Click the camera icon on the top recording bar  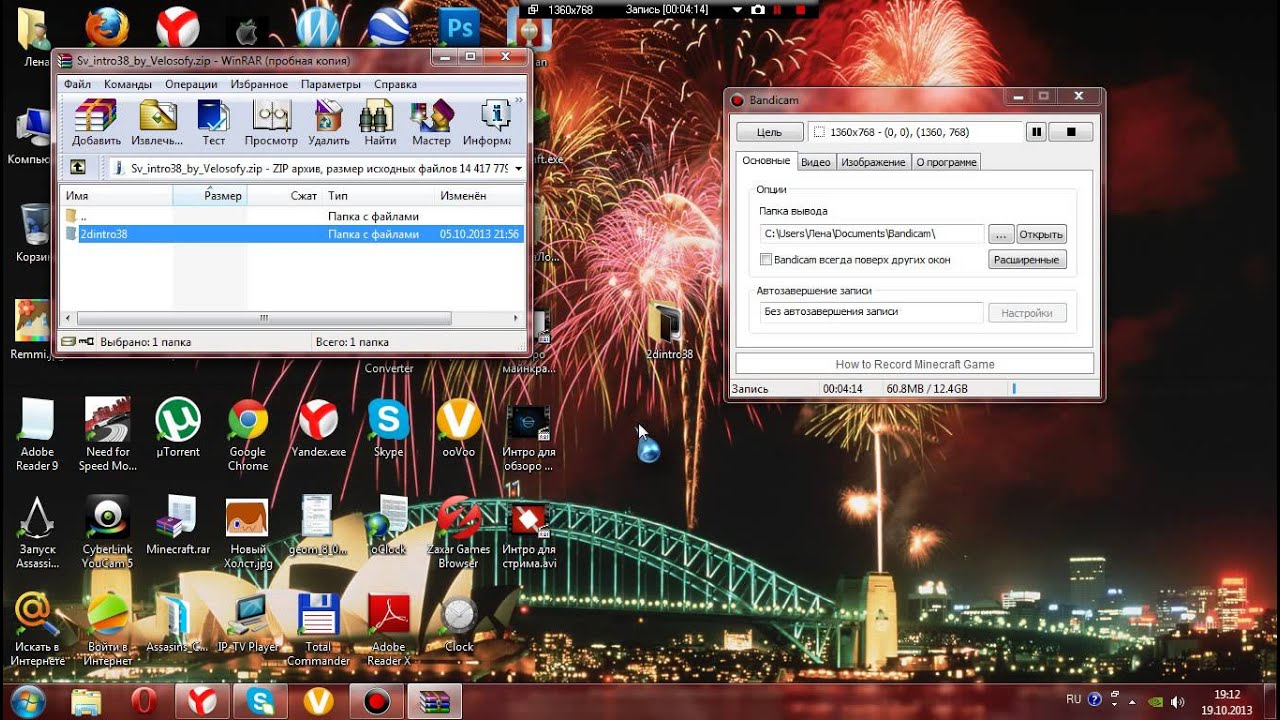(x=757, y=9)
